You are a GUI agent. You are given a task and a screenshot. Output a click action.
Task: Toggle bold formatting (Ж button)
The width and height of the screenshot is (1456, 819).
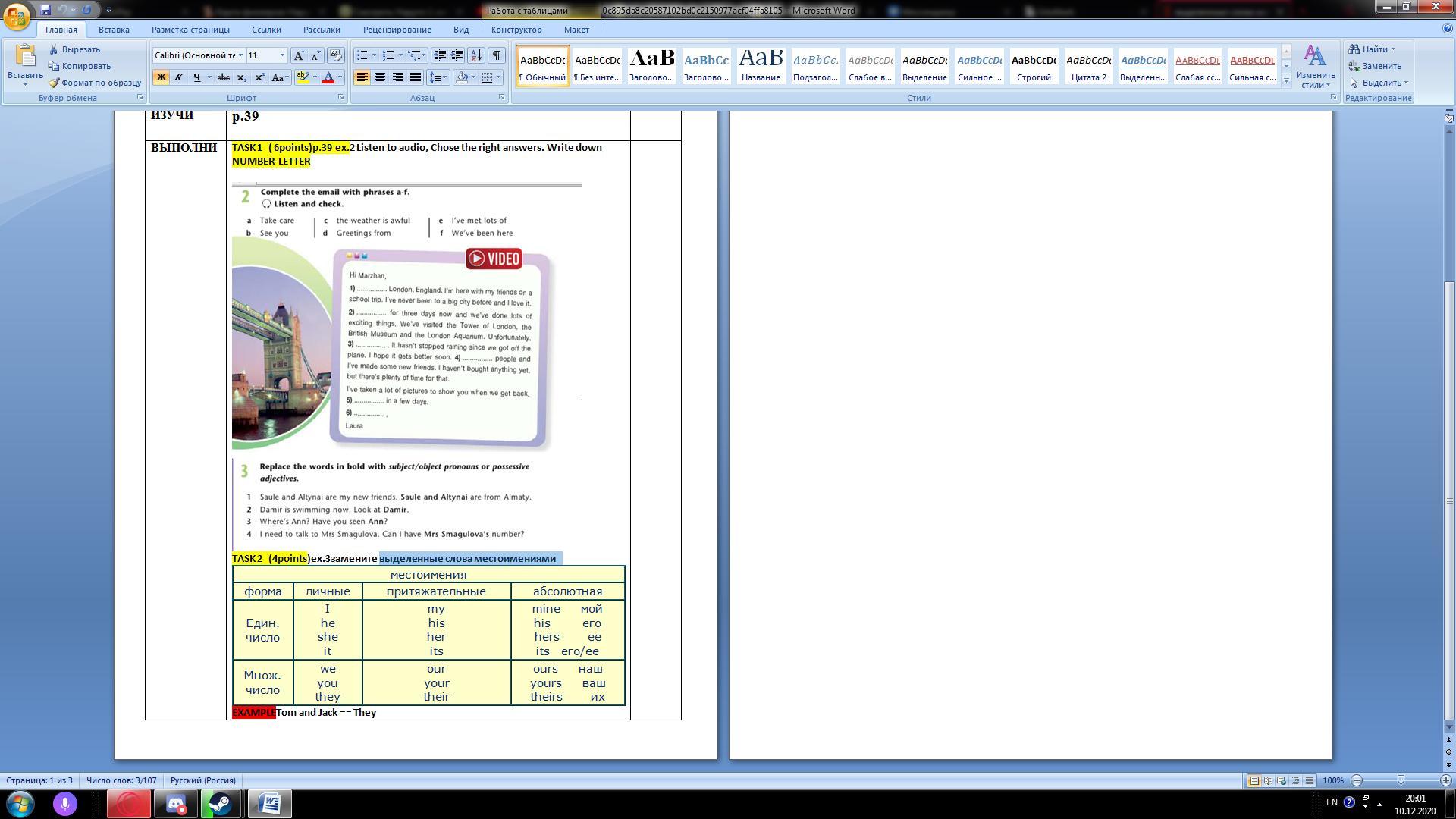tap(161, 77)
